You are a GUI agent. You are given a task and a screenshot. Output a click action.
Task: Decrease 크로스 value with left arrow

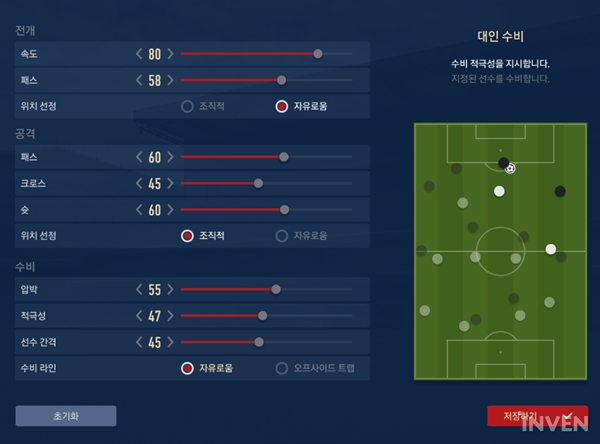(139, 183)
